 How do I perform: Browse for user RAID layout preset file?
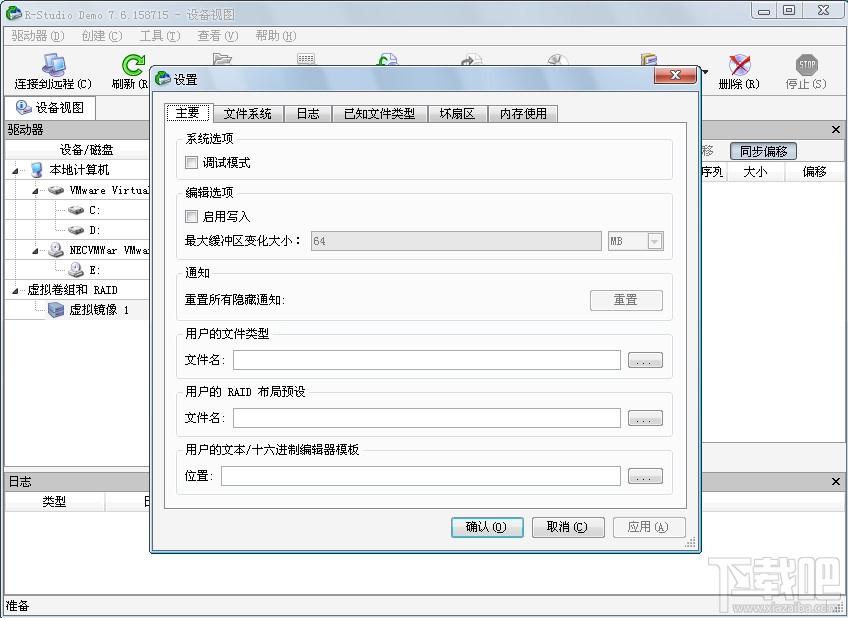point(645,418)
